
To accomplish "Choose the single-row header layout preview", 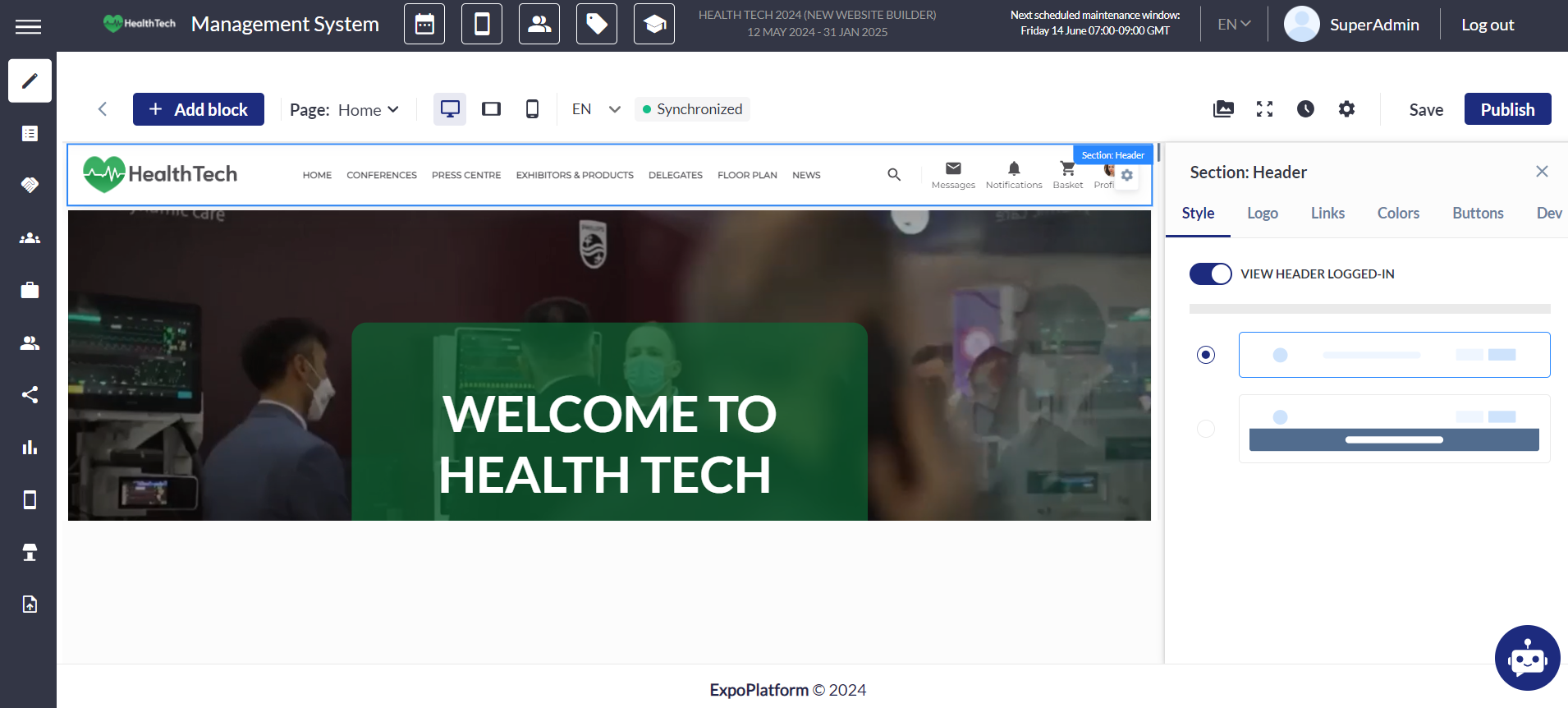I will [1394, 355].
